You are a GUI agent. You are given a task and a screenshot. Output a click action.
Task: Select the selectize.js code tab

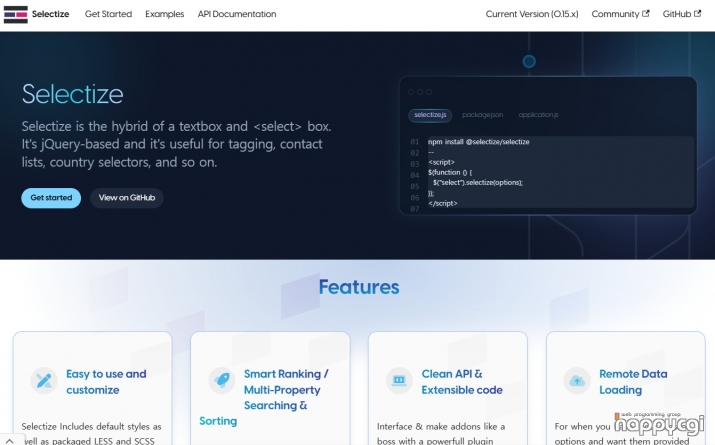pyautogui.click(x=430, y=115)
